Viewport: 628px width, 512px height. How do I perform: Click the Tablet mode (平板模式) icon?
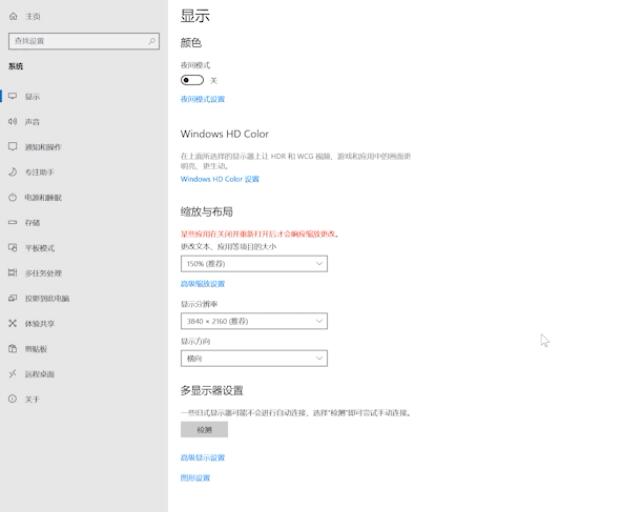coord(13,248)
